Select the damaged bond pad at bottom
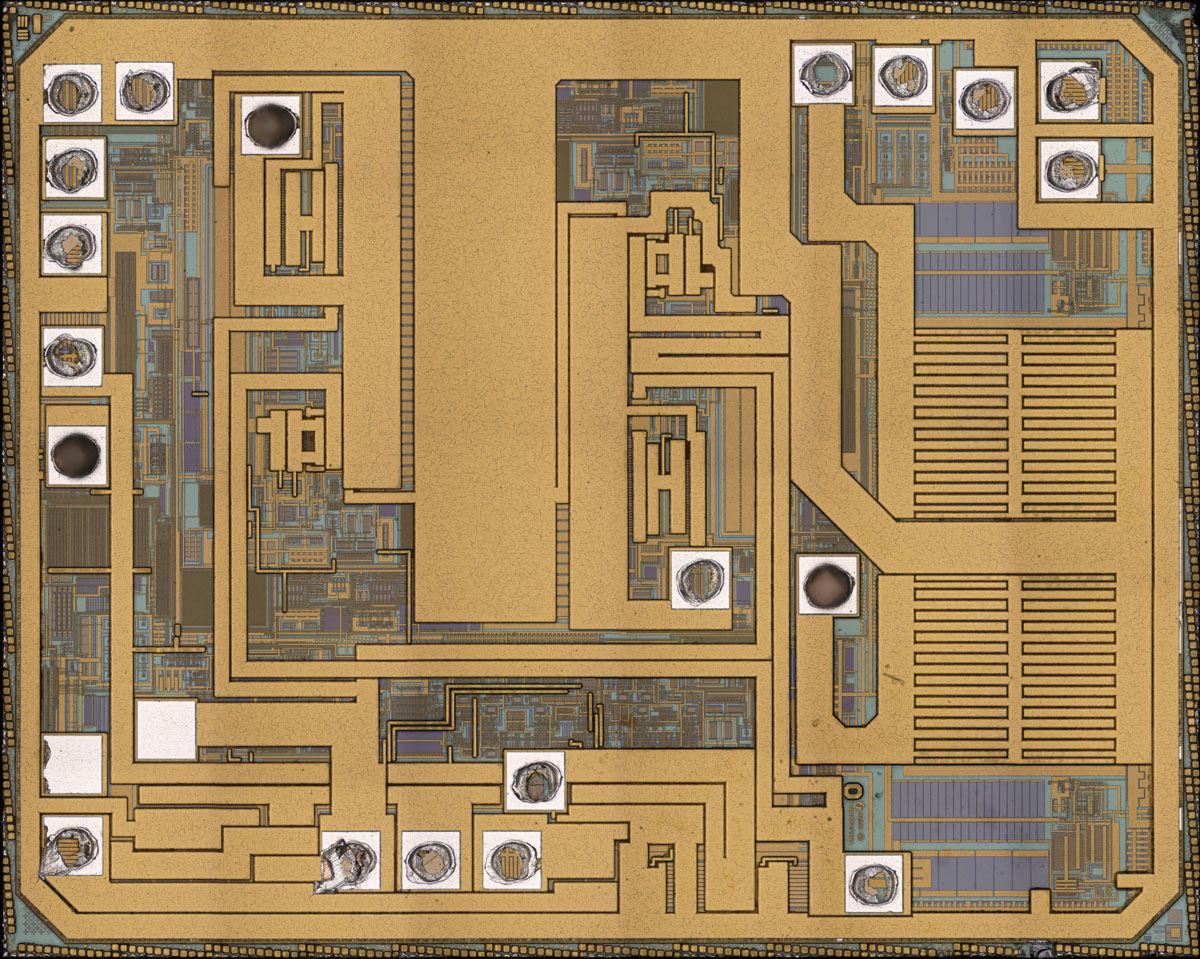1200x959 pixels. (349, 861)
